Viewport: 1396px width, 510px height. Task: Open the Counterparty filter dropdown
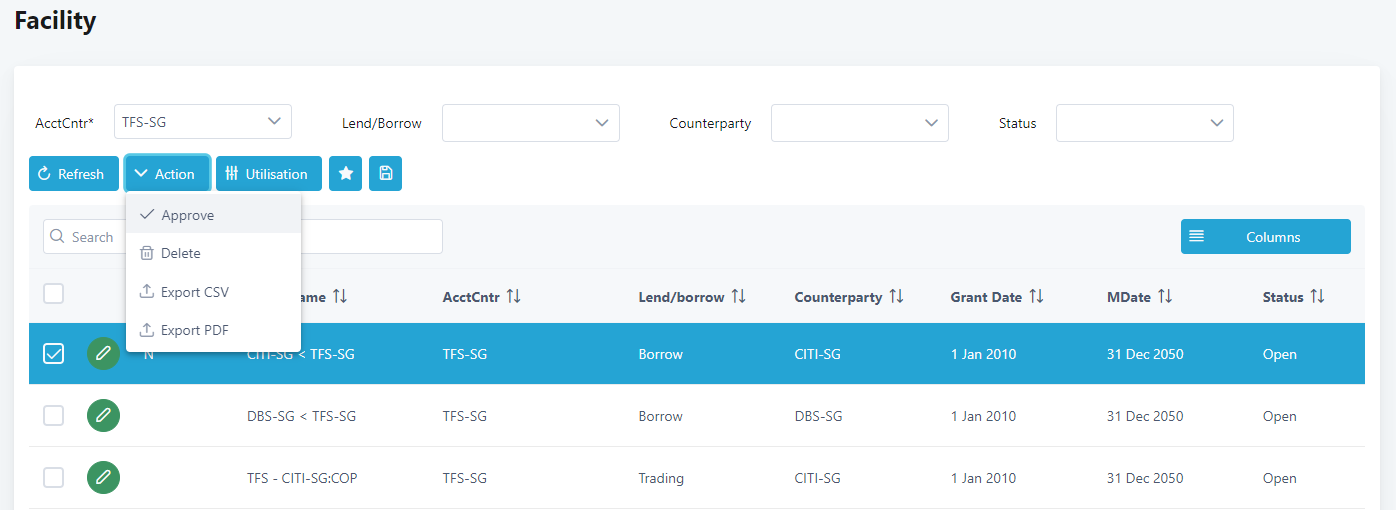859,123
